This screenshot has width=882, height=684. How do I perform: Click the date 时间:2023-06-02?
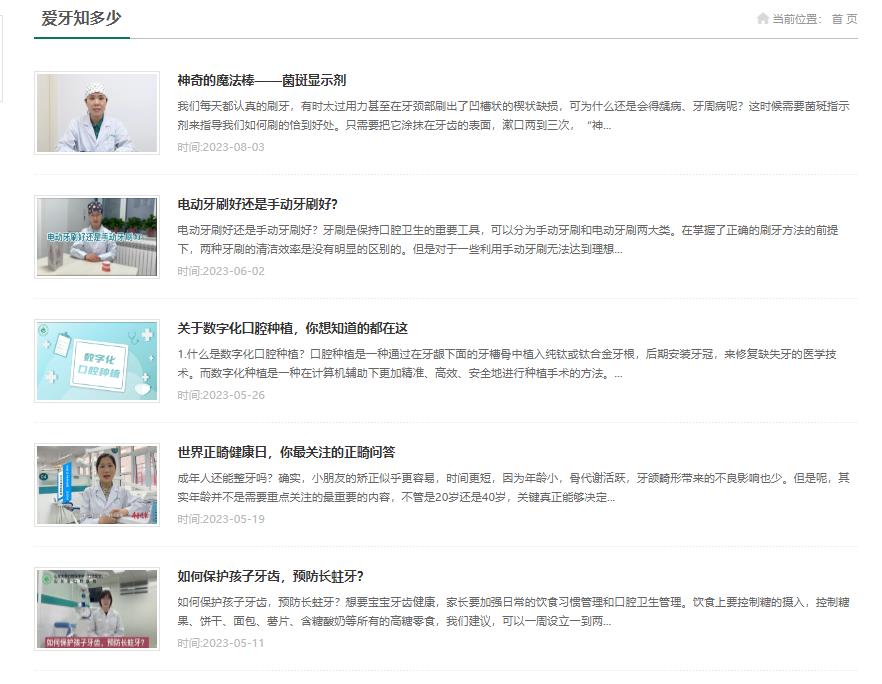point(220,271)
